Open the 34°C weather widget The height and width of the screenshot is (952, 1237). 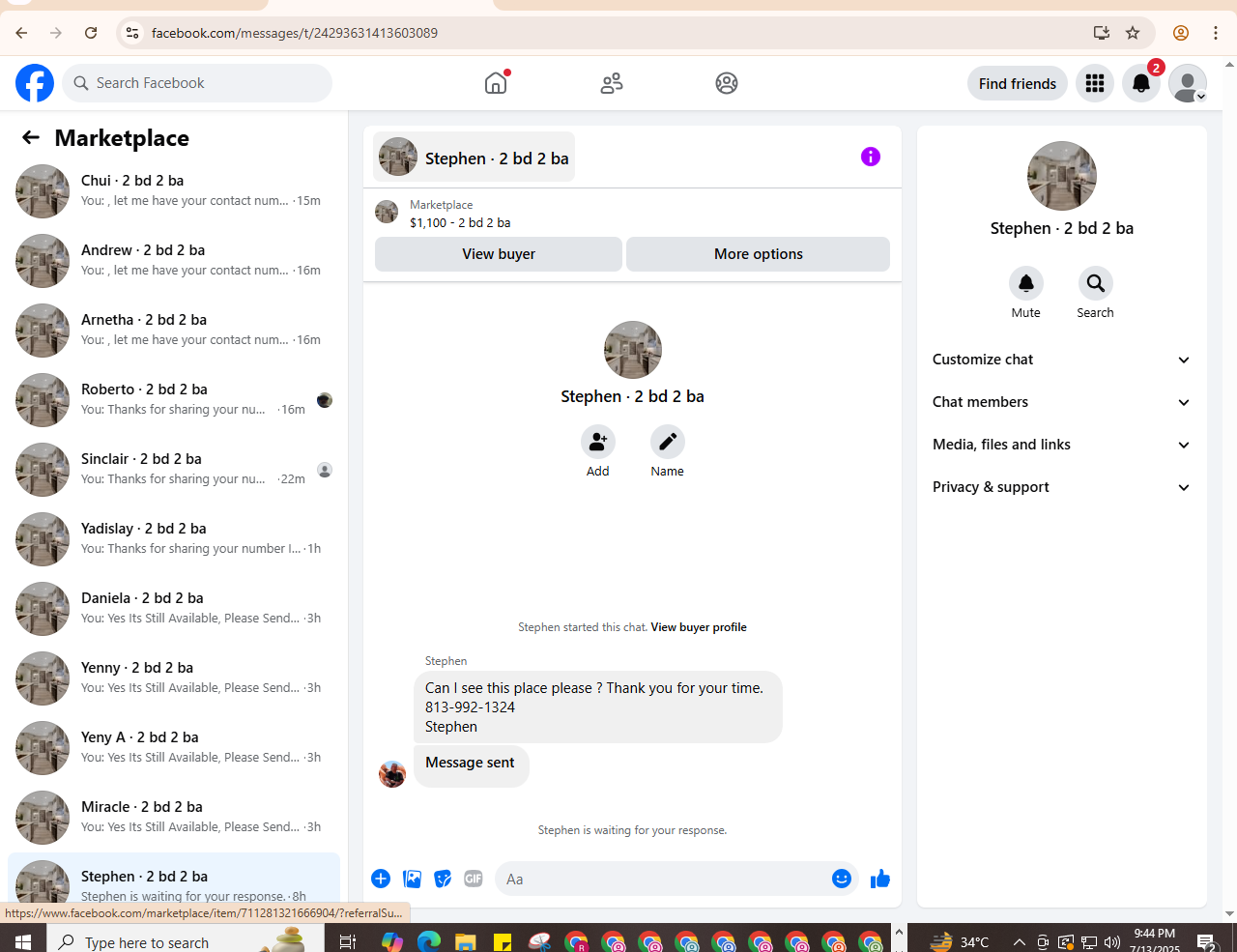pos(960,941)
